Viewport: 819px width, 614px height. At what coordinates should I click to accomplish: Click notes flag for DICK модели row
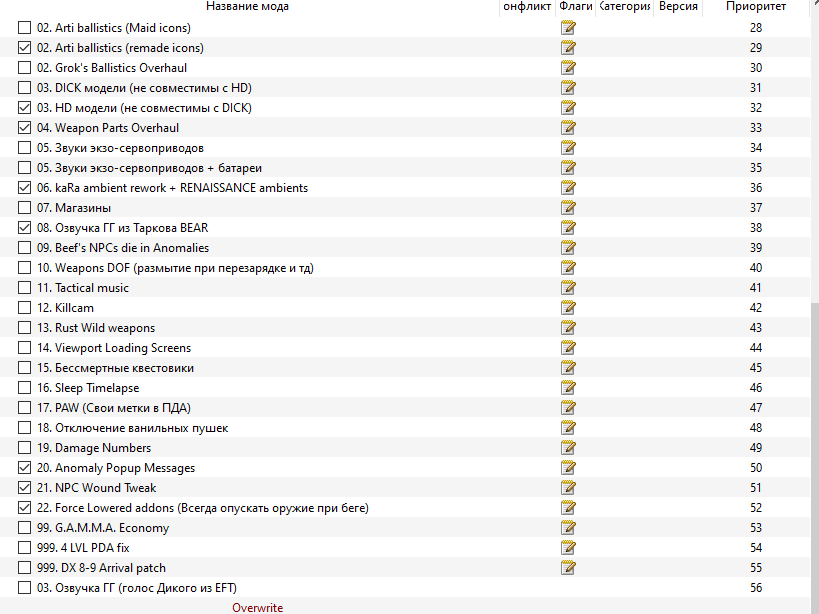pos(568,88)
